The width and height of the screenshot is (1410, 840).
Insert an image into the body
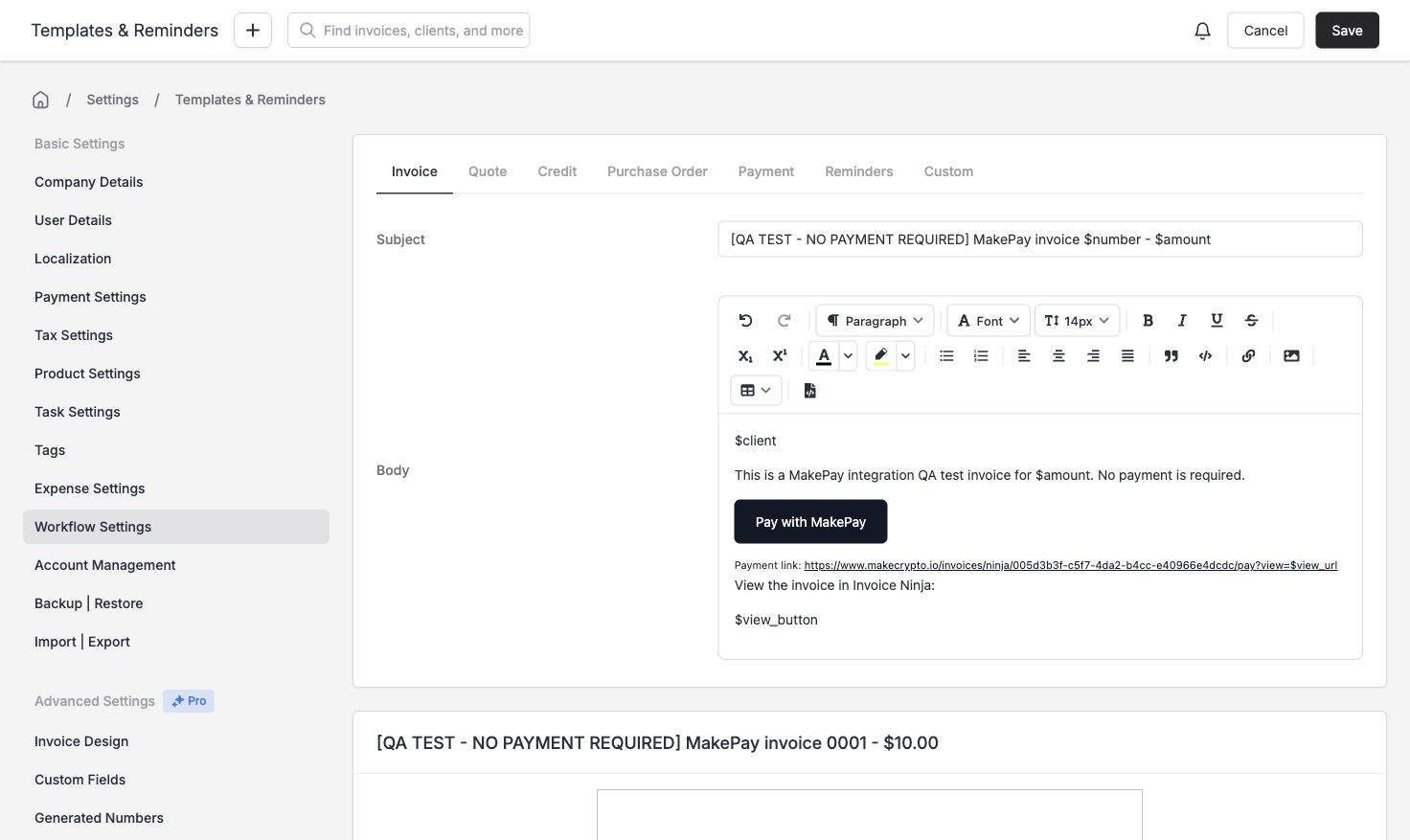coord(1291,356)
